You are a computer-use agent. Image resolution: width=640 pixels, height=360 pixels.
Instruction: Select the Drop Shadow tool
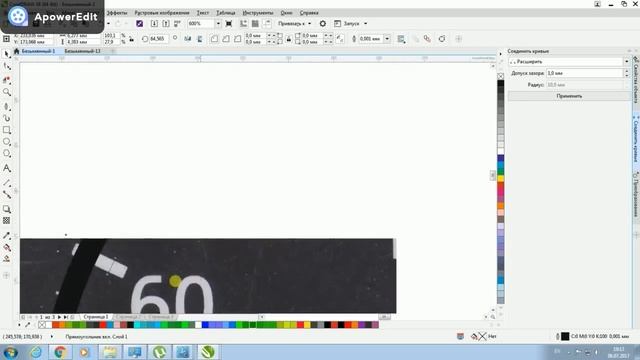7,209
